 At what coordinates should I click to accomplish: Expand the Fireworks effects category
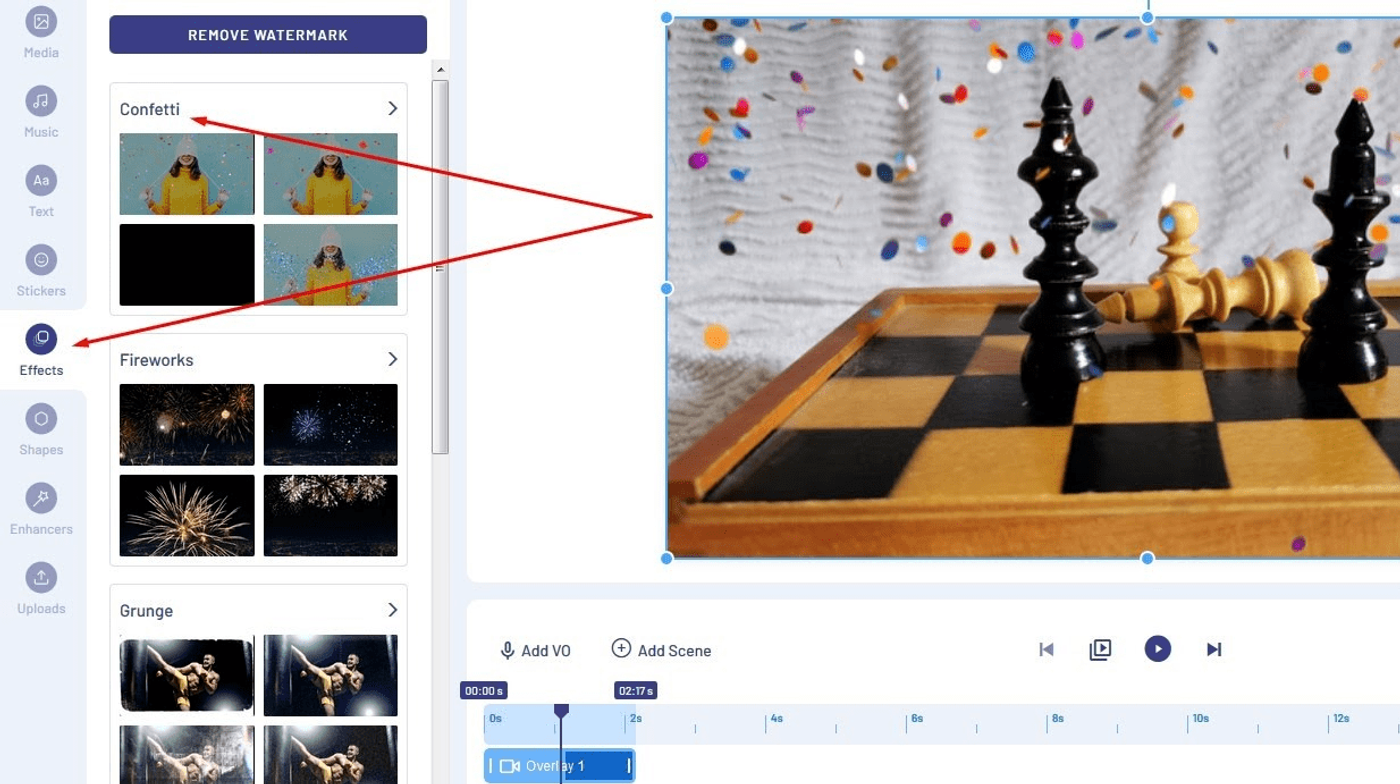(x=392, y=359)
